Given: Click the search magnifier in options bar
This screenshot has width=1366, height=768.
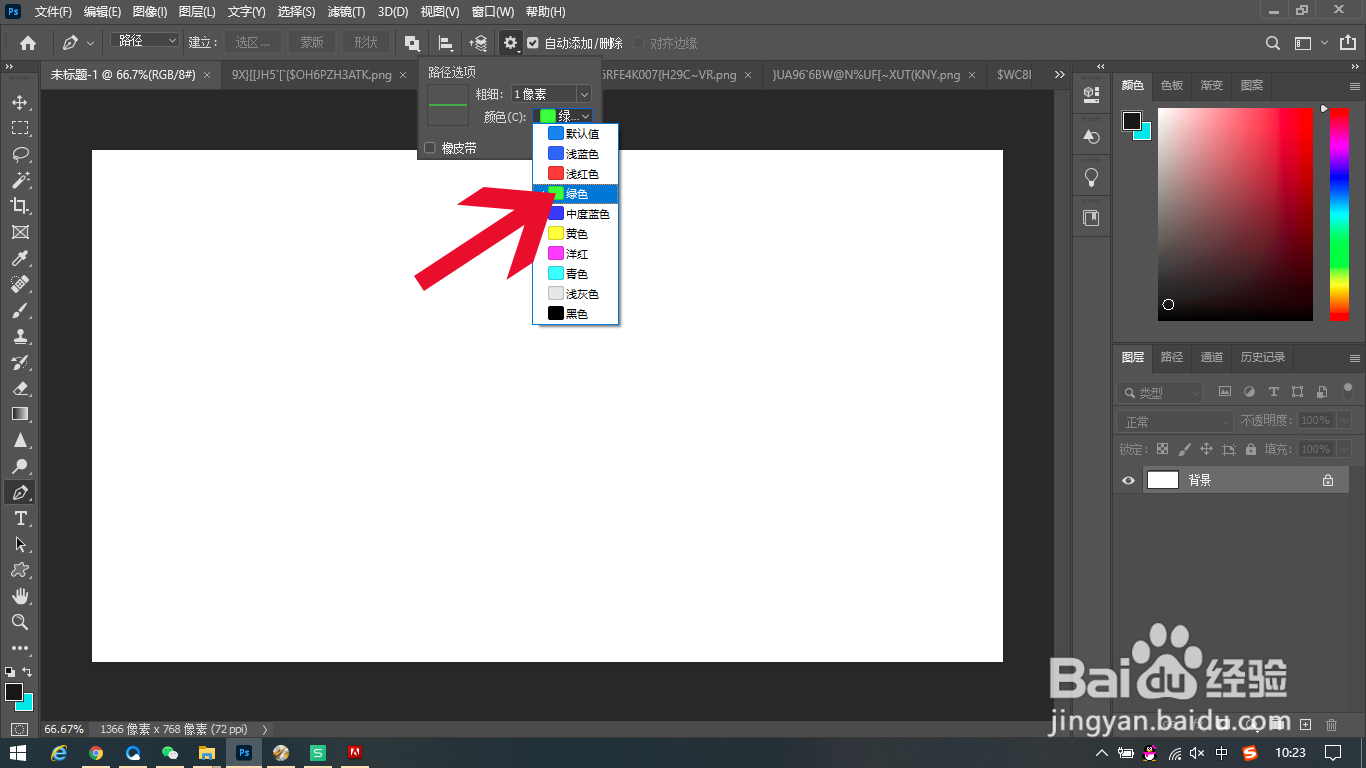Looking at the screenshot, I should pyautogui.click(x=1273, y=43).
